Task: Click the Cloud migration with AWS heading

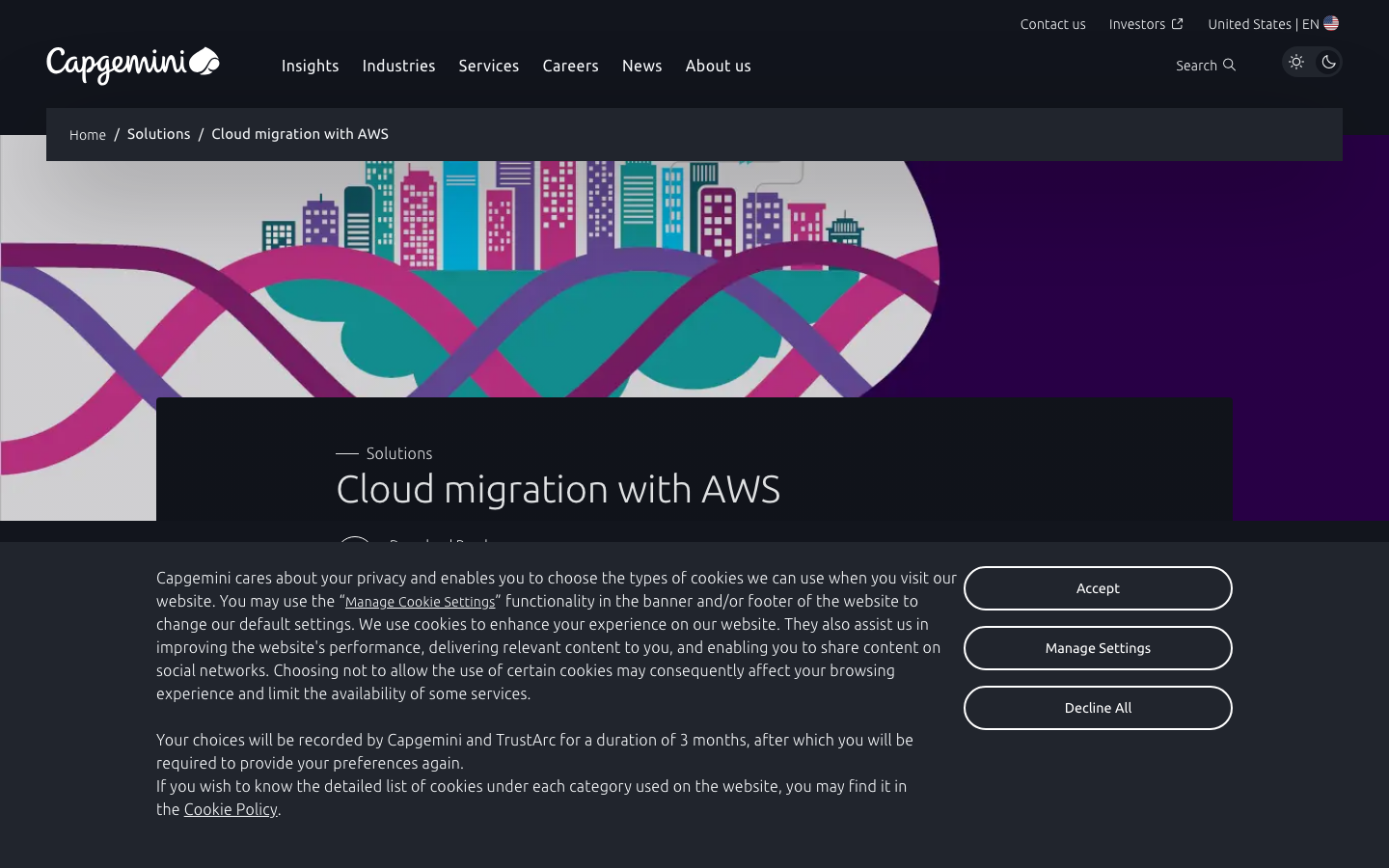Action: pyautogui.click(x=558, y=489)
